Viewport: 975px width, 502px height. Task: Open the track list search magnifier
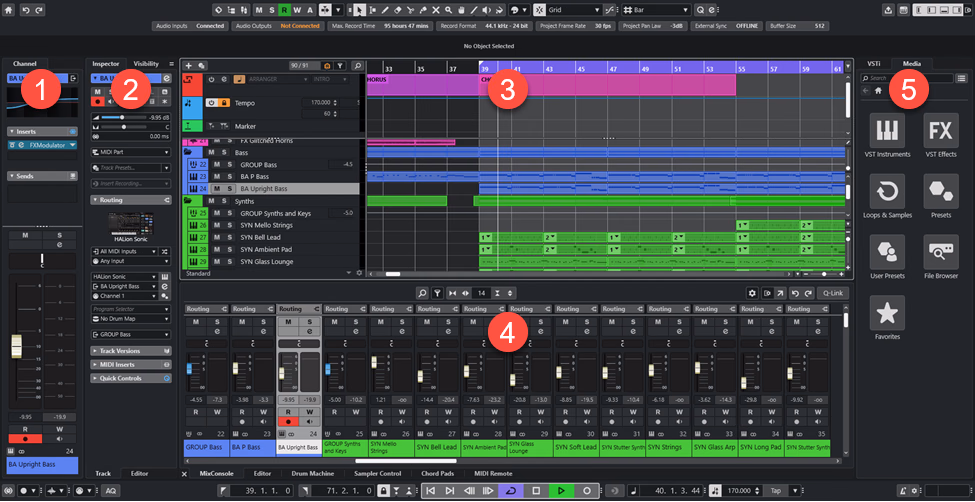357,65
